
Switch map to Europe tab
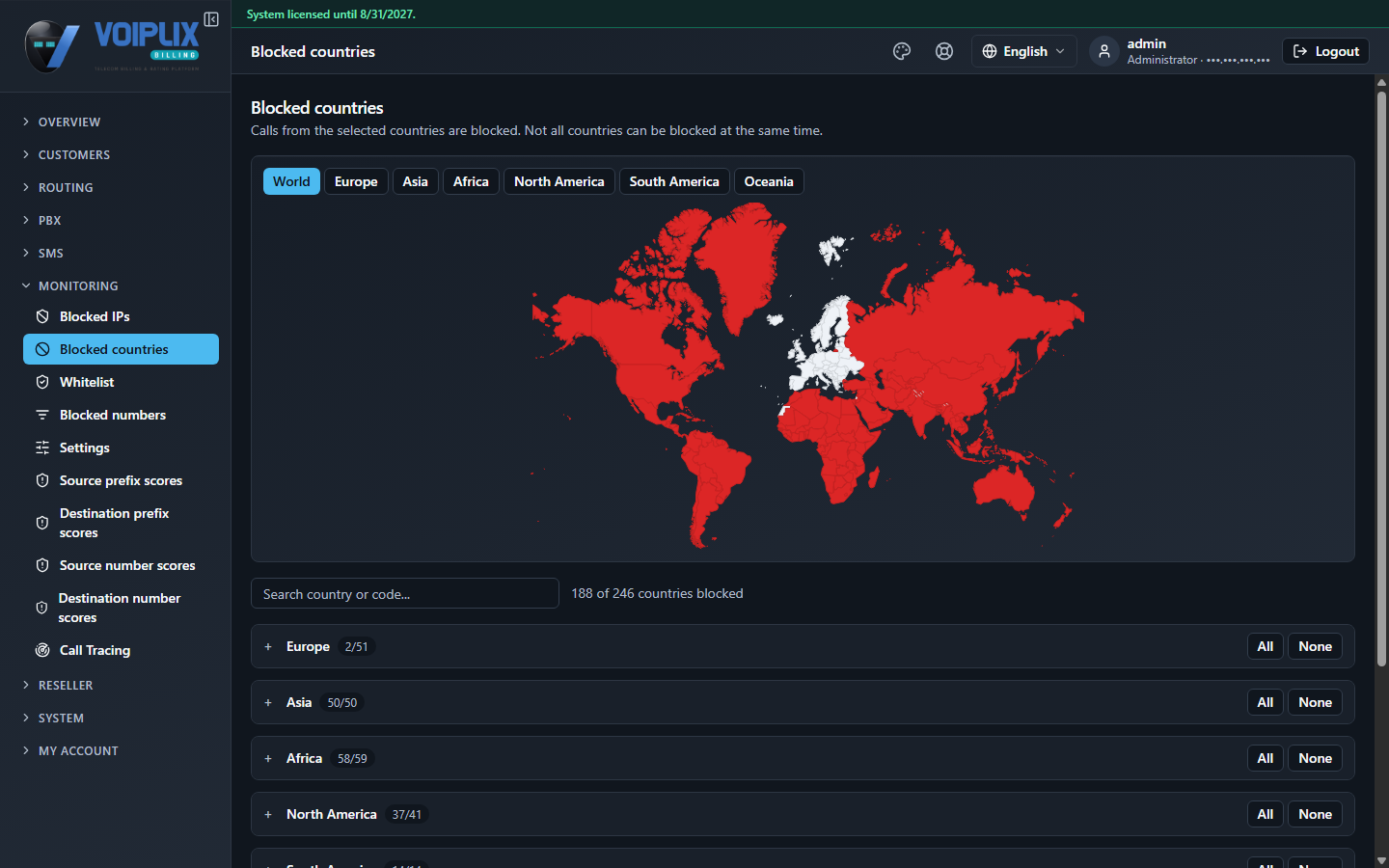[x=356, y=181]
